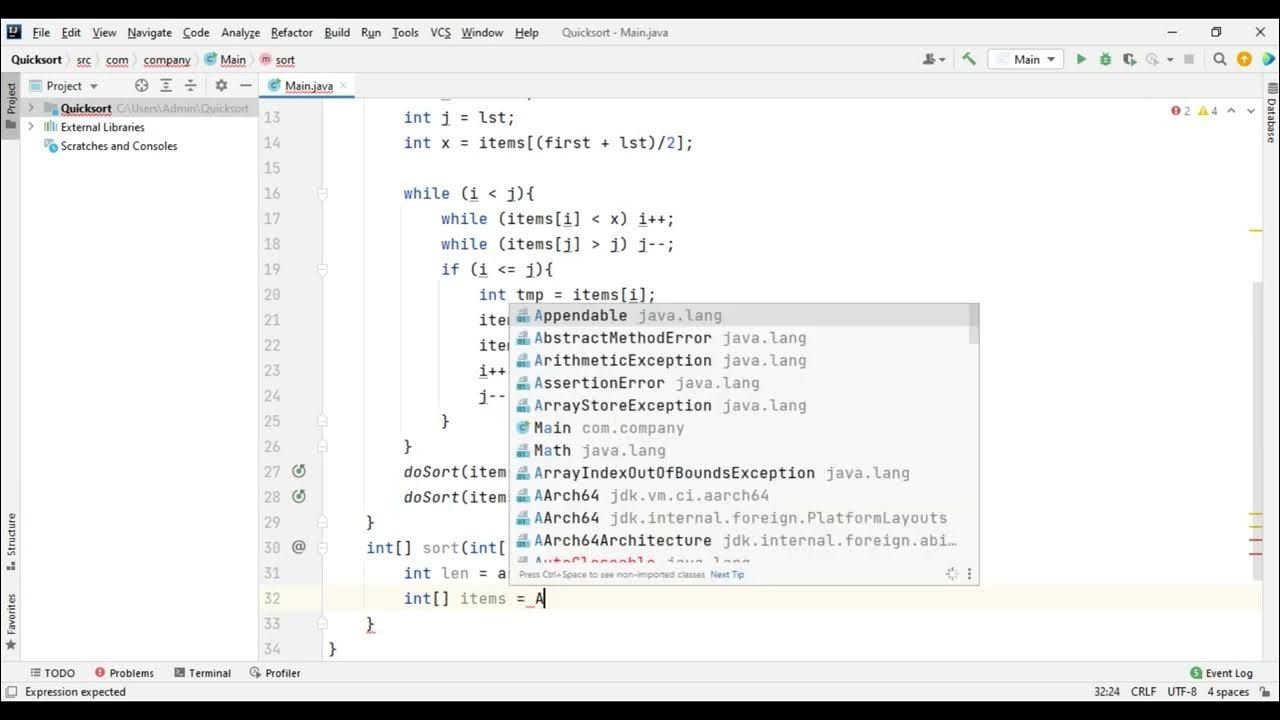Click the src breadcrumb
The width and height of the screenshot is (1280, 720).
point(84,60)
